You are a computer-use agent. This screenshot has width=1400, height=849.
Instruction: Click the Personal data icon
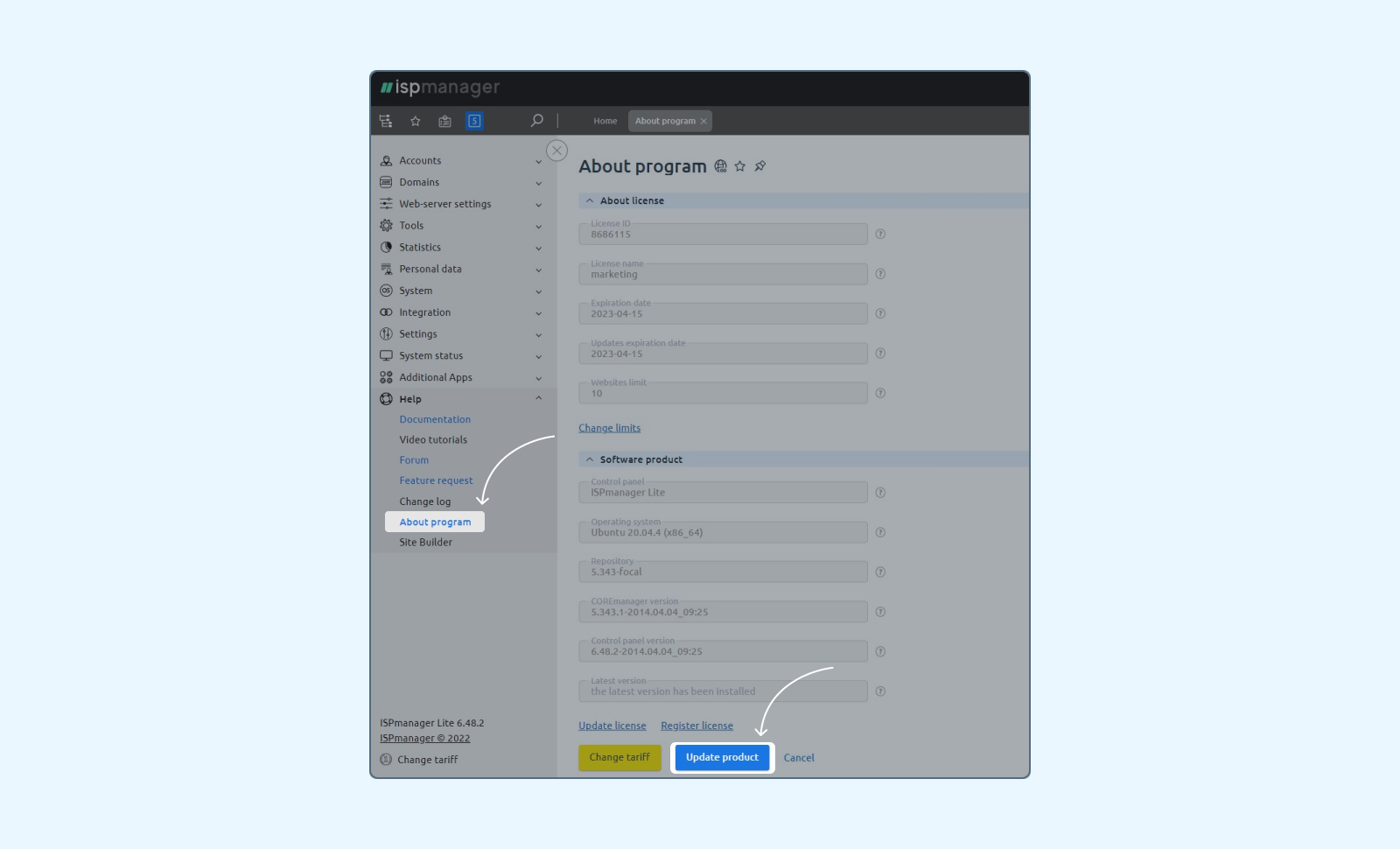click(386, 270)
